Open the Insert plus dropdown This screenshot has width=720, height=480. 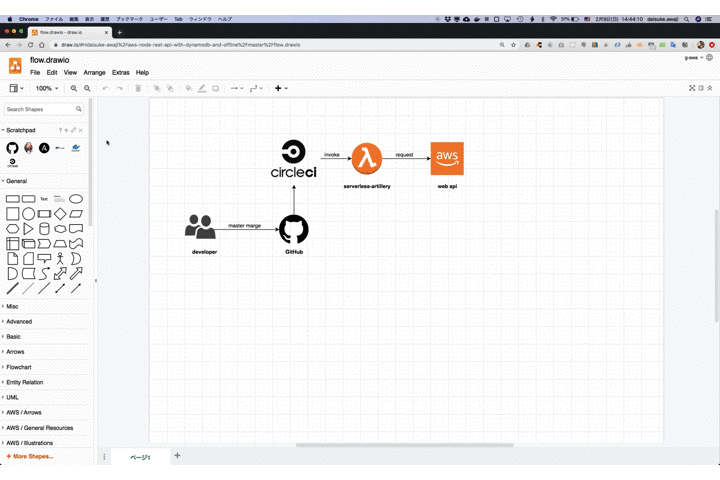tap(281, 88)
